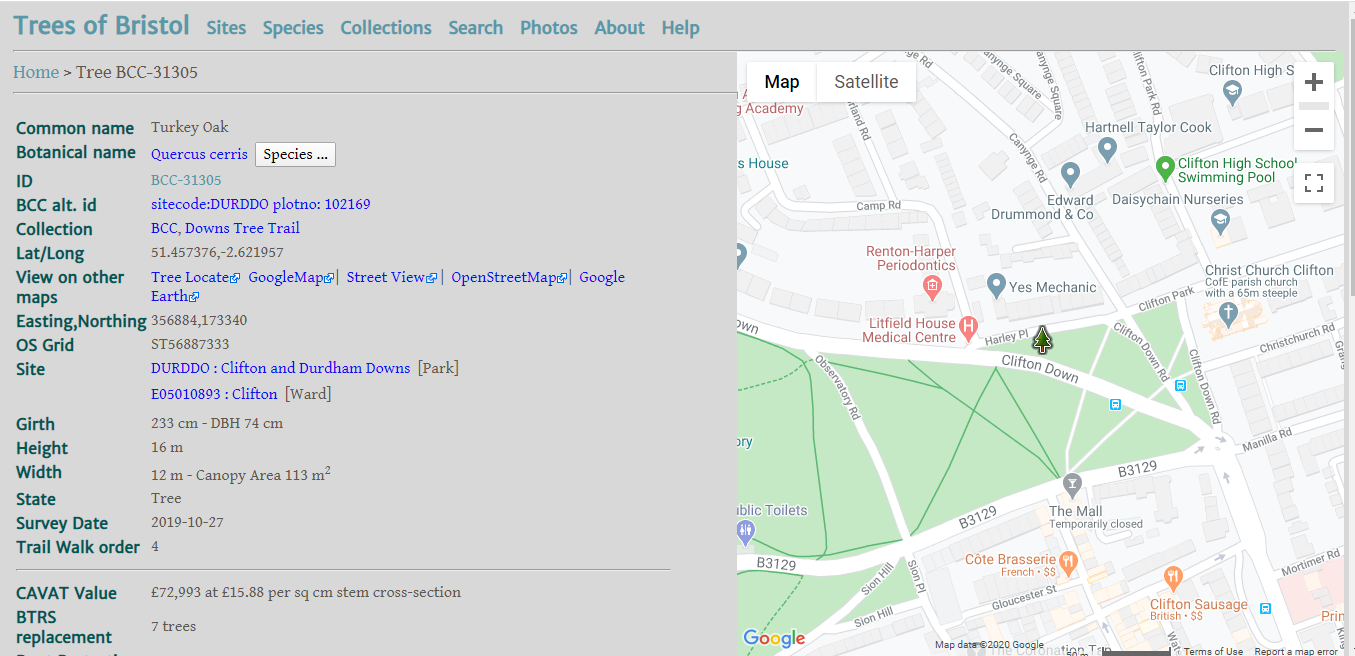Click the Easting,Northing value 356884,173340

point(199,320)
